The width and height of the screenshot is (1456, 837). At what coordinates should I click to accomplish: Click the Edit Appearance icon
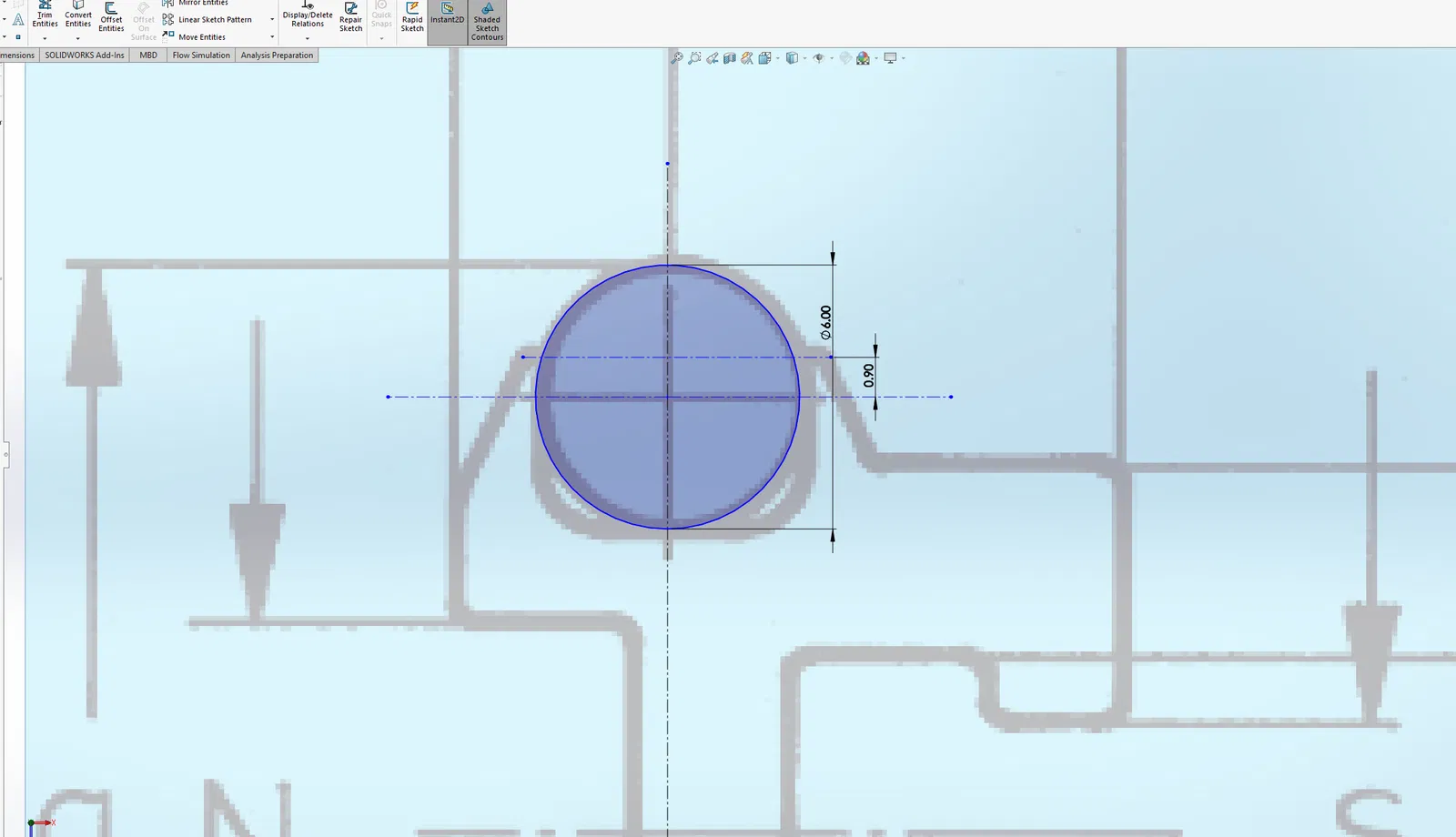point(845,58)
